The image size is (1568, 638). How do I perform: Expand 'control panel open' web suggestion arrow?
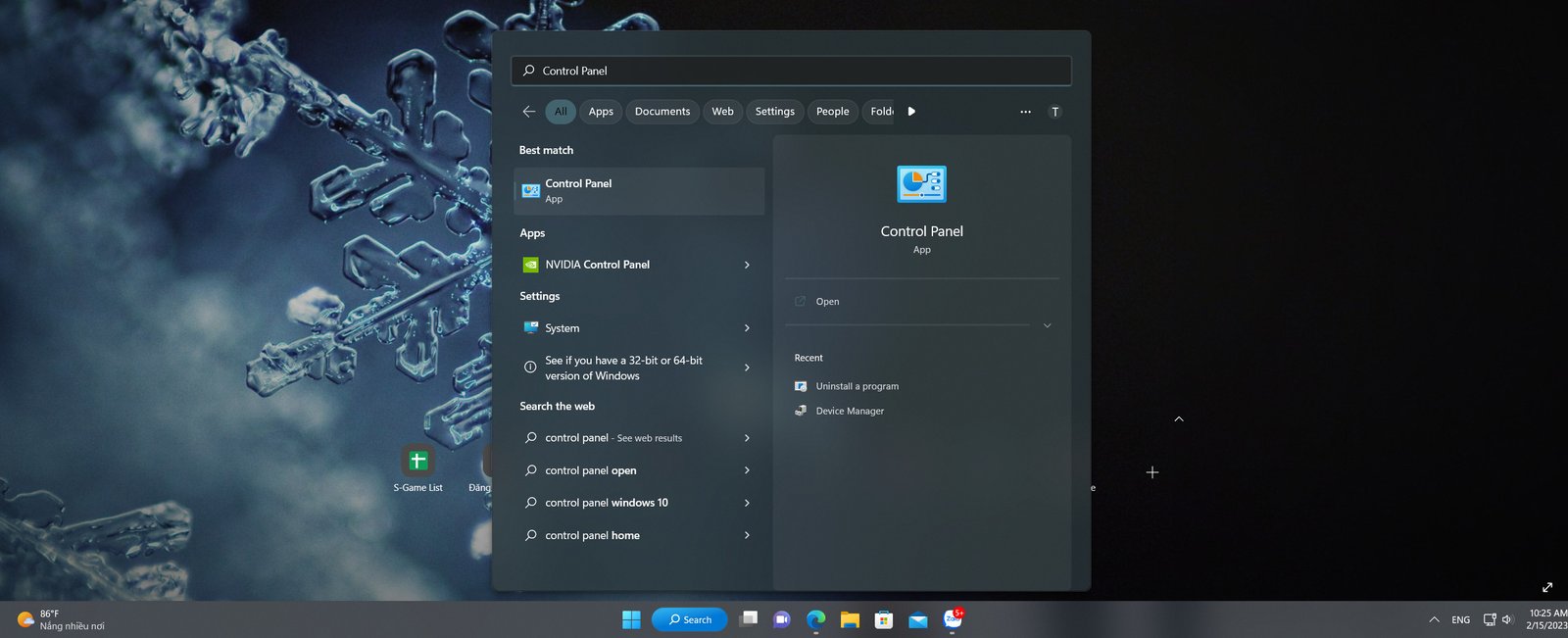coord(747,470)
